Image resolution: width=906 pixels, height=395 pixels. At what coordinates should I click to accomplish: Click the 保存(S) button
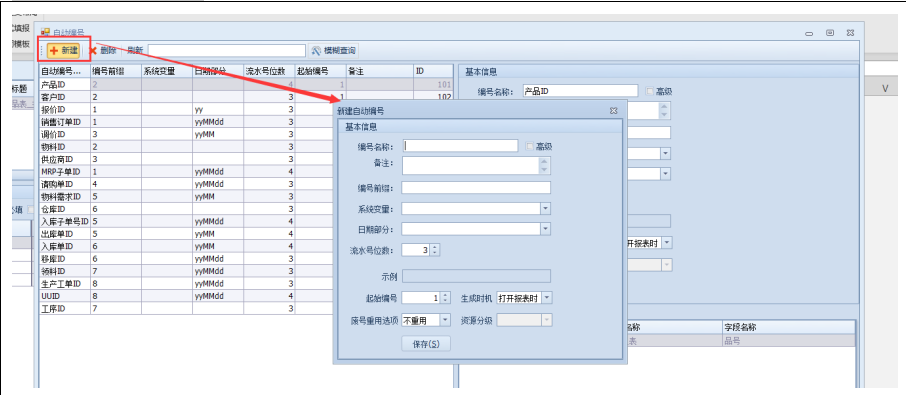point(426,344)
